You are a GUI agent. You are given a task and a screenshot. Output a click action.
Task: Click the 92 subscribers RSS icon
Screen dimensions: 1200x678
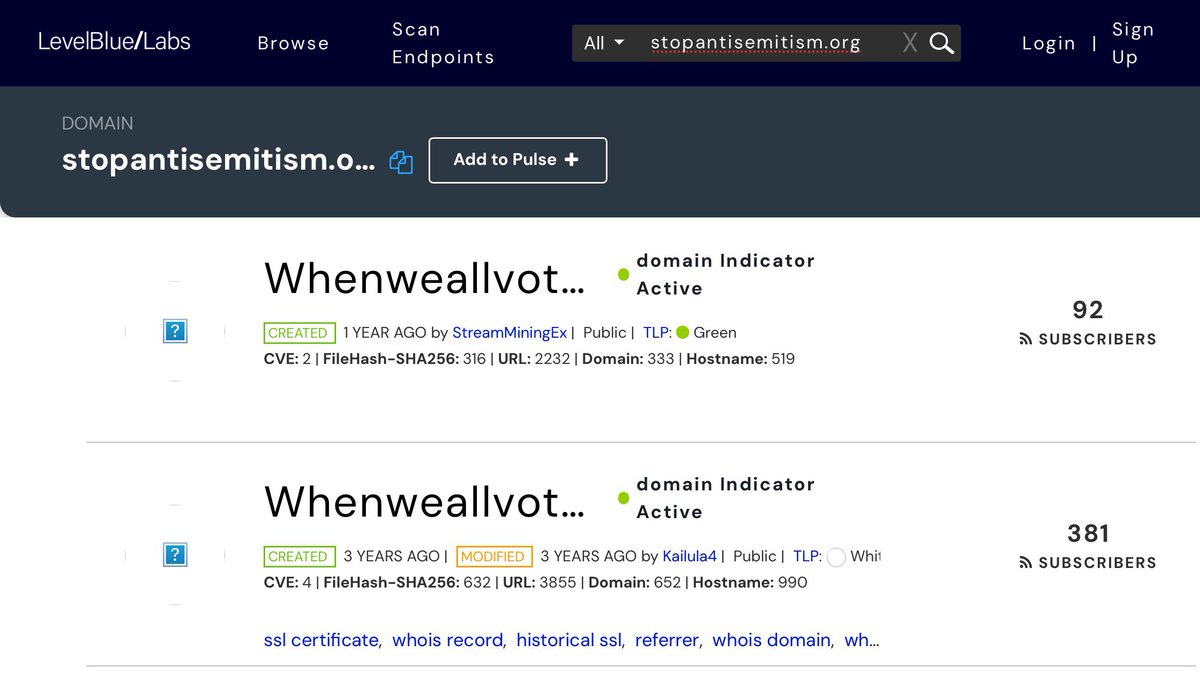coord(1025,340)
